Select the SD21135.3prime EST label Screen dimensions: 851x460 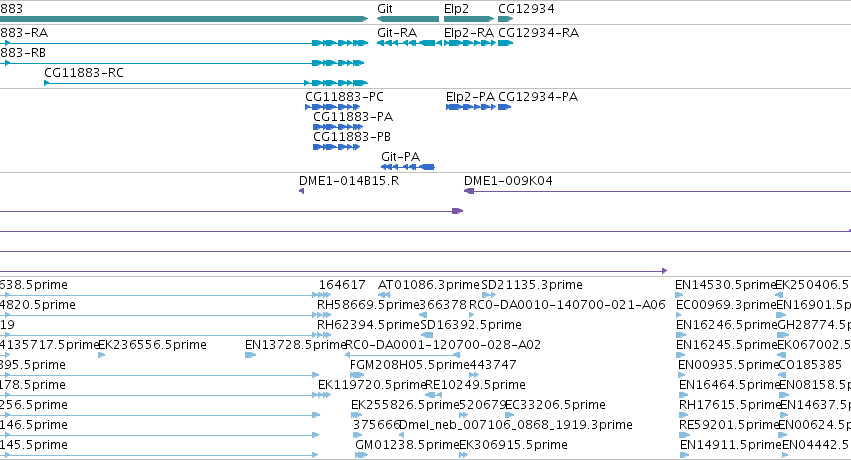(x=532, y=285)
